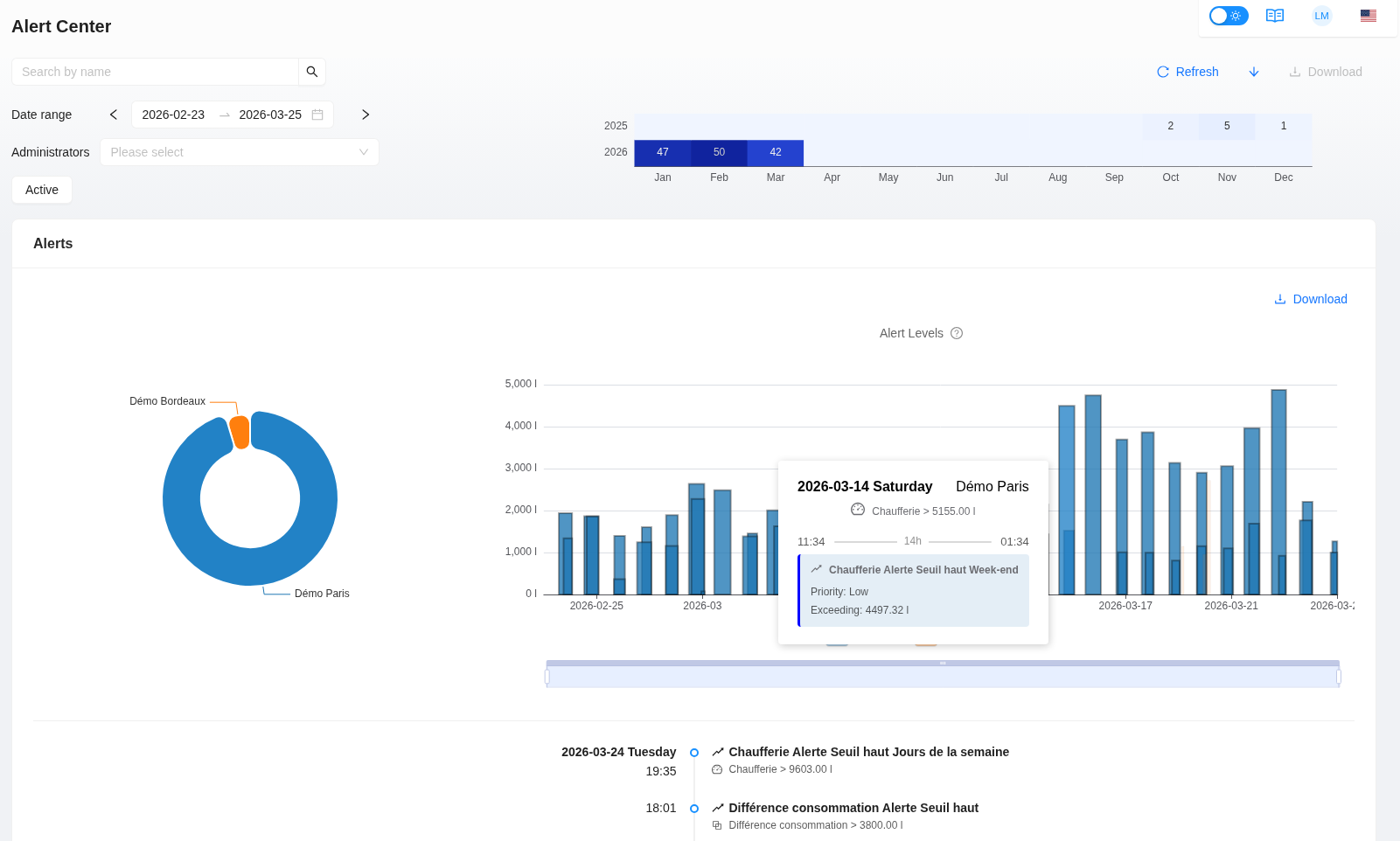
Task: Click the Refresh button
Action: tap(1188, 72)
